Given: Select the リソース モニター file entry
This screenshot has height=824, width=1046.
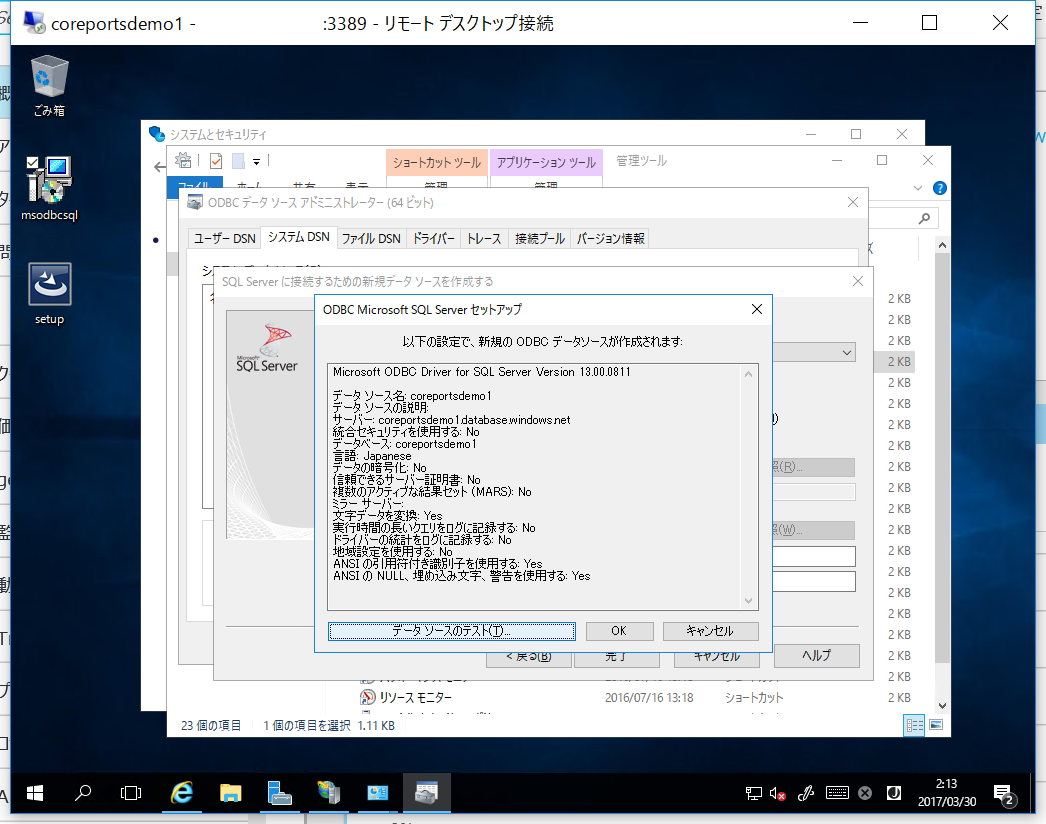Looking at the screenshot, I should click(x=416, y=697).
